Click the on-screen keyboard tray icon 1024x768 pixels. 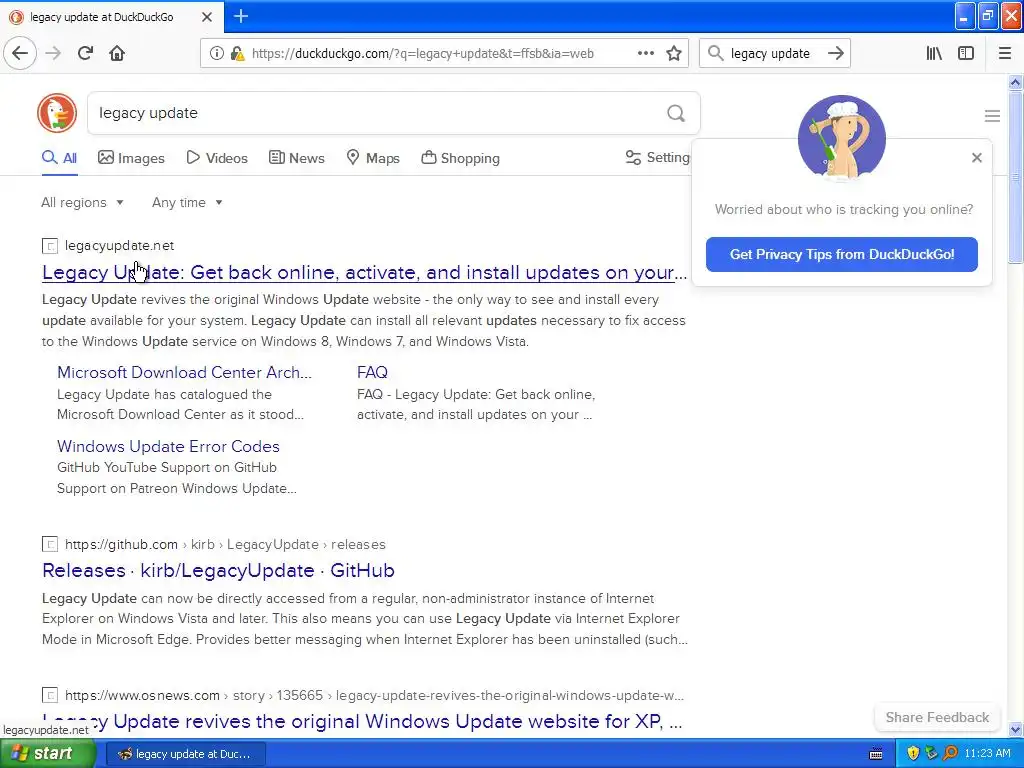876,754
